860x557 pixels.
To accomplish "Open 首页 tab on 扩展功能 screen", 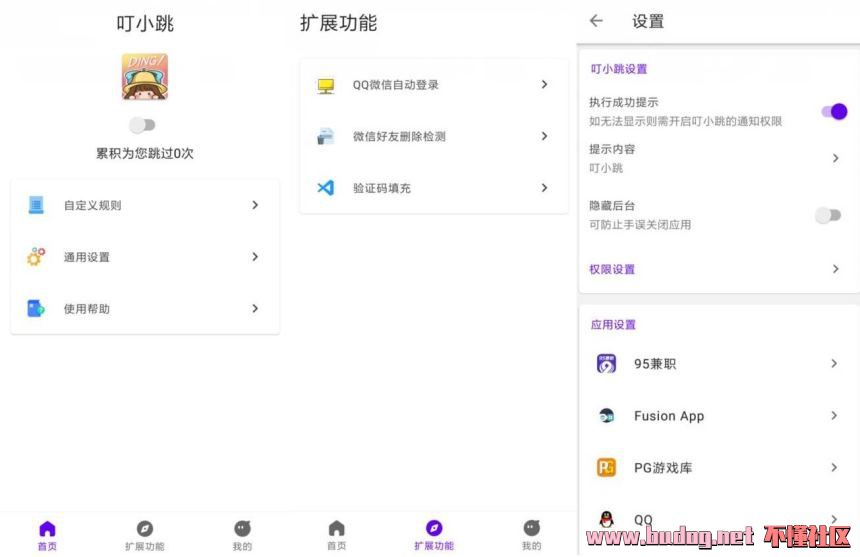I will [x=336, y=536].
